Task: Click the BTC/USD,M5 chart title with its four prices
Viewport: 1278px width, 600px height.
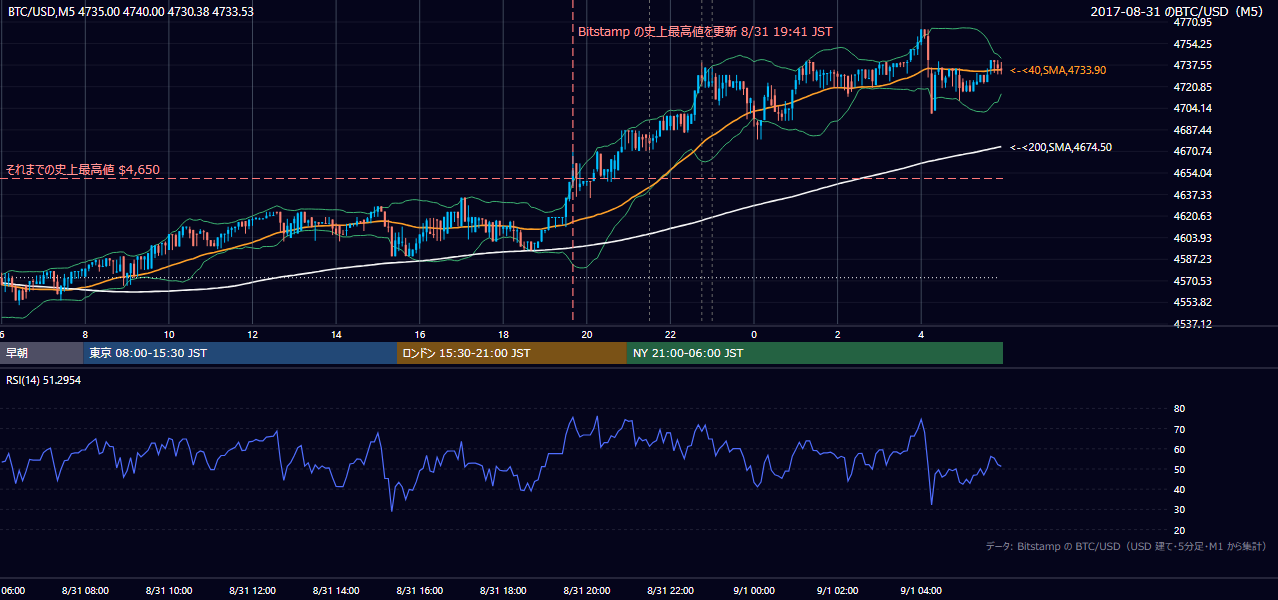Action: click(131, 12)
